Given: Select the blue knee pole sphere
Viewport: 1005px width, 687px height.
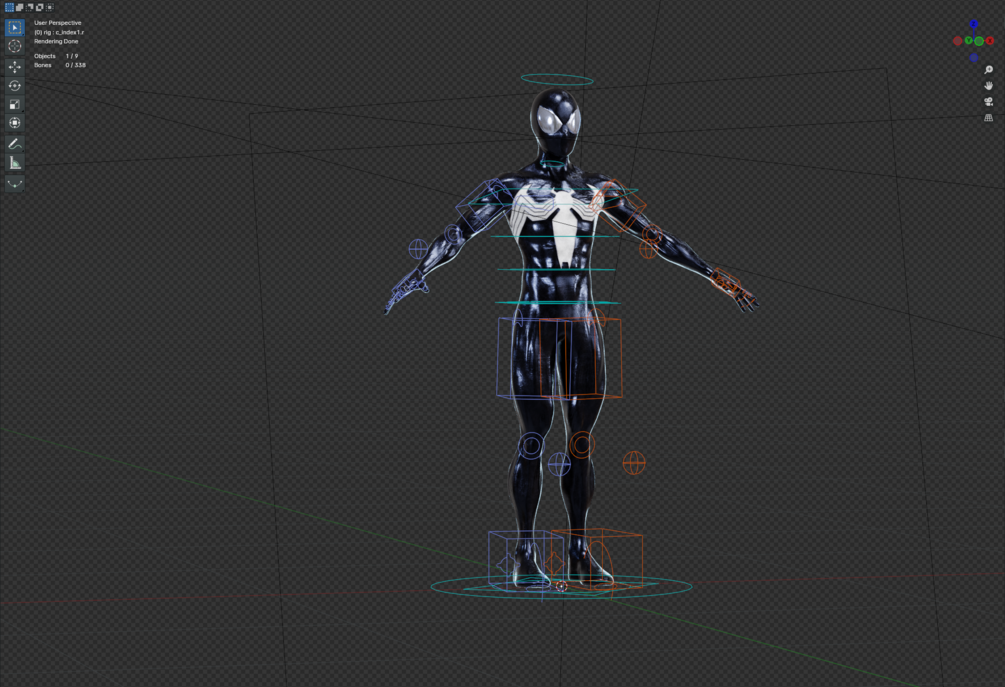Looking at the screenshot, I should 559,464.
